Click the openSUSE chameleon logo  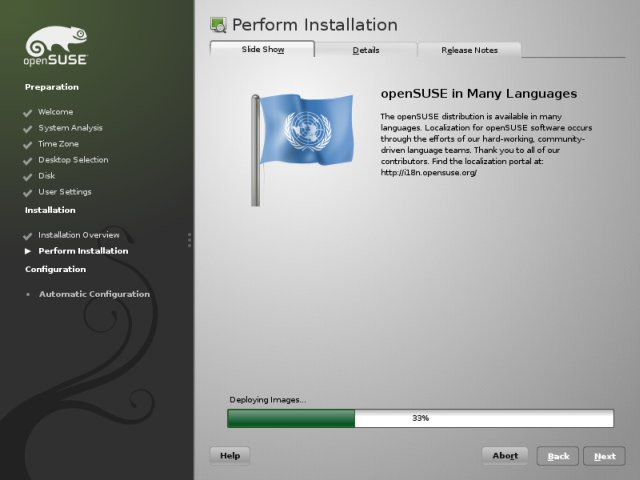pos(56,46)
